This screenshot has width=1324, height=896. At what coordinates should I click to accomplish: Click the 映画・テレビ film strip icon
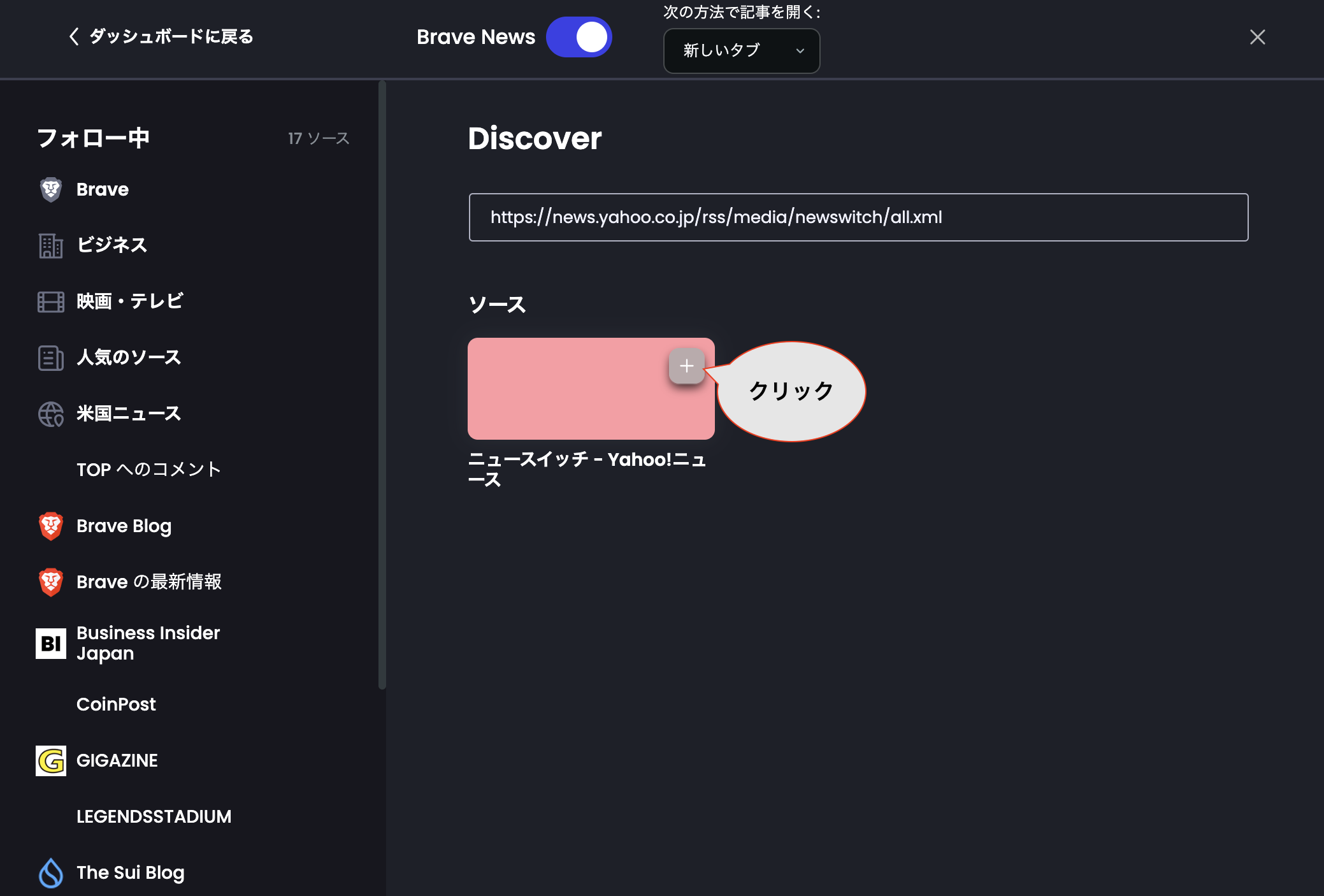pyautogui.click(x=51, y=301)
